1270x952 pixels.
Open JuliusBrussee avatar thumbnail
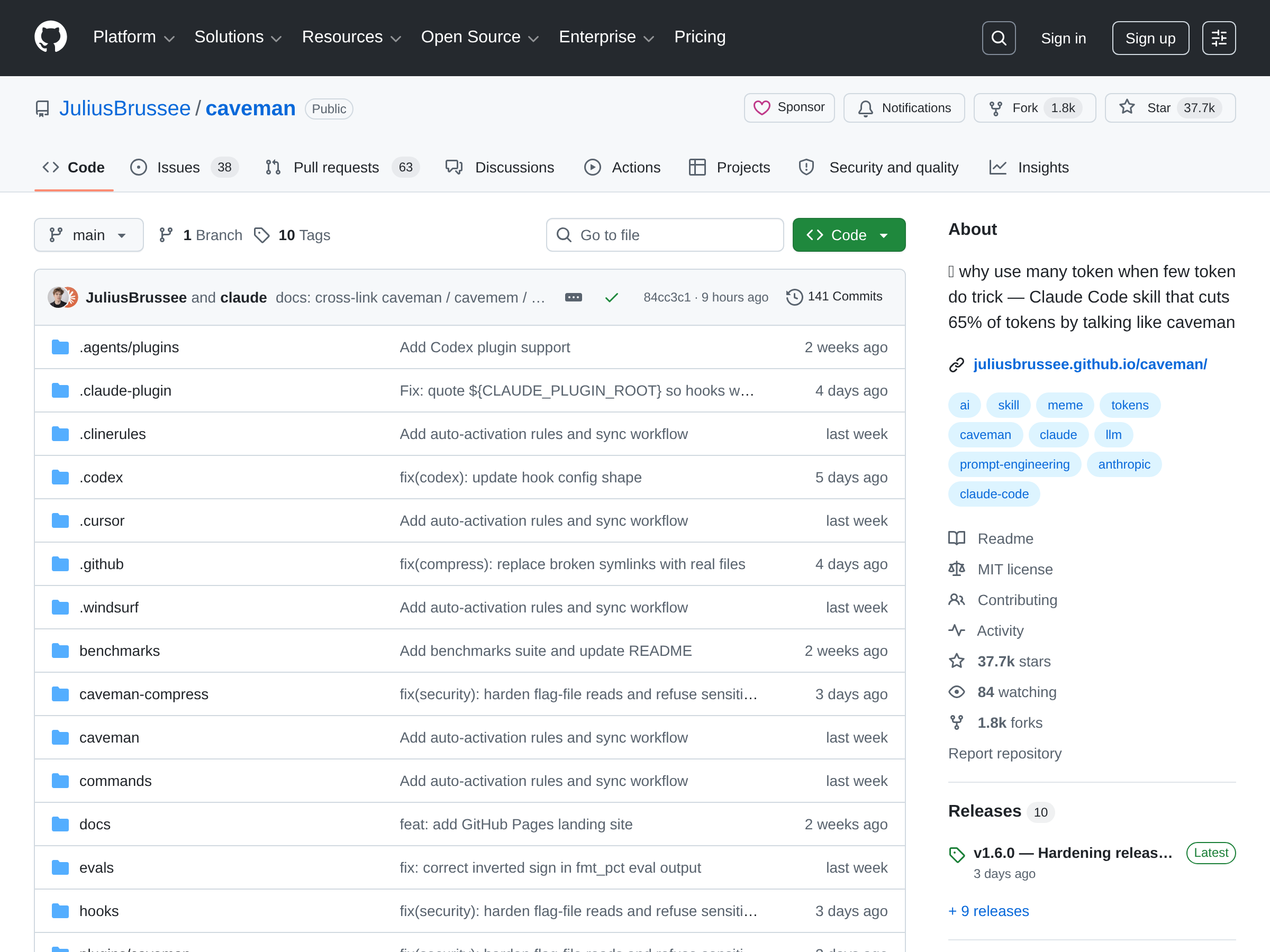pos(57,297)
